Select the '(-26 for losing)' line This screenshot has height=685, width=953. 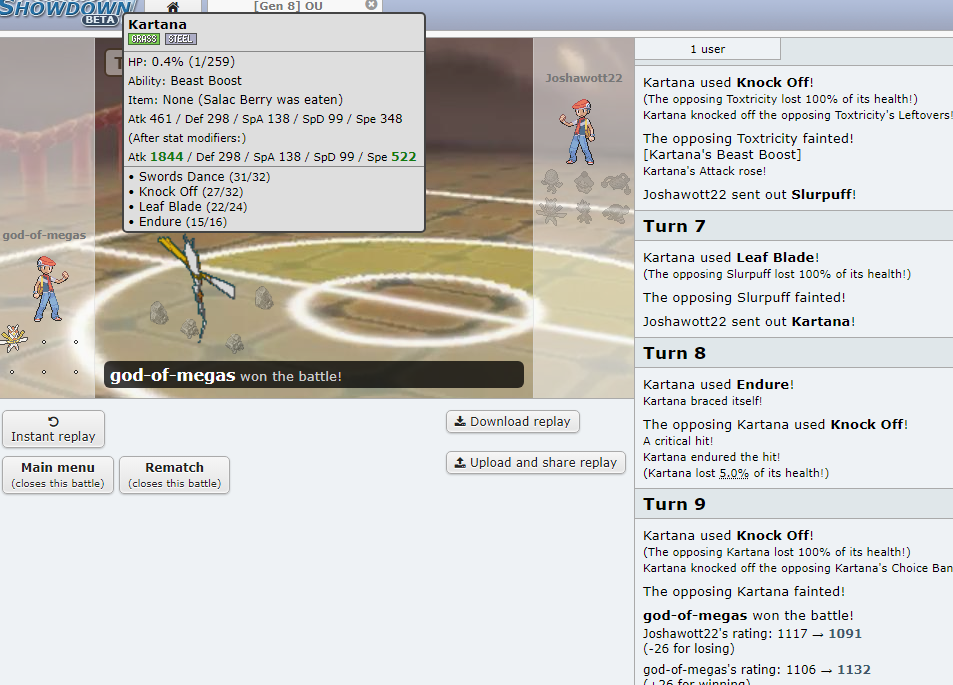click(689, 649)
